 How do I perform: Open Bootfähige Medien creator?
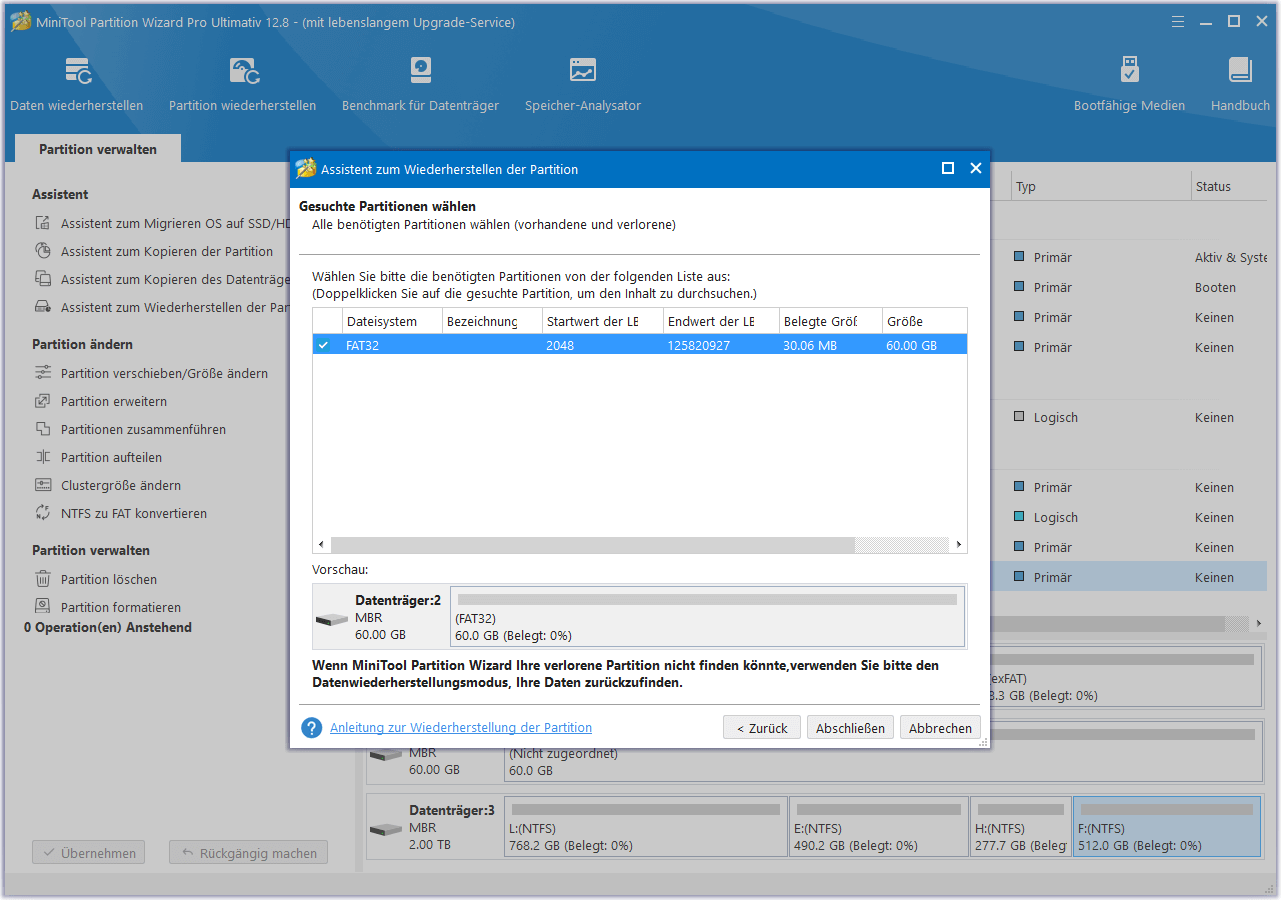(1129, 84)
